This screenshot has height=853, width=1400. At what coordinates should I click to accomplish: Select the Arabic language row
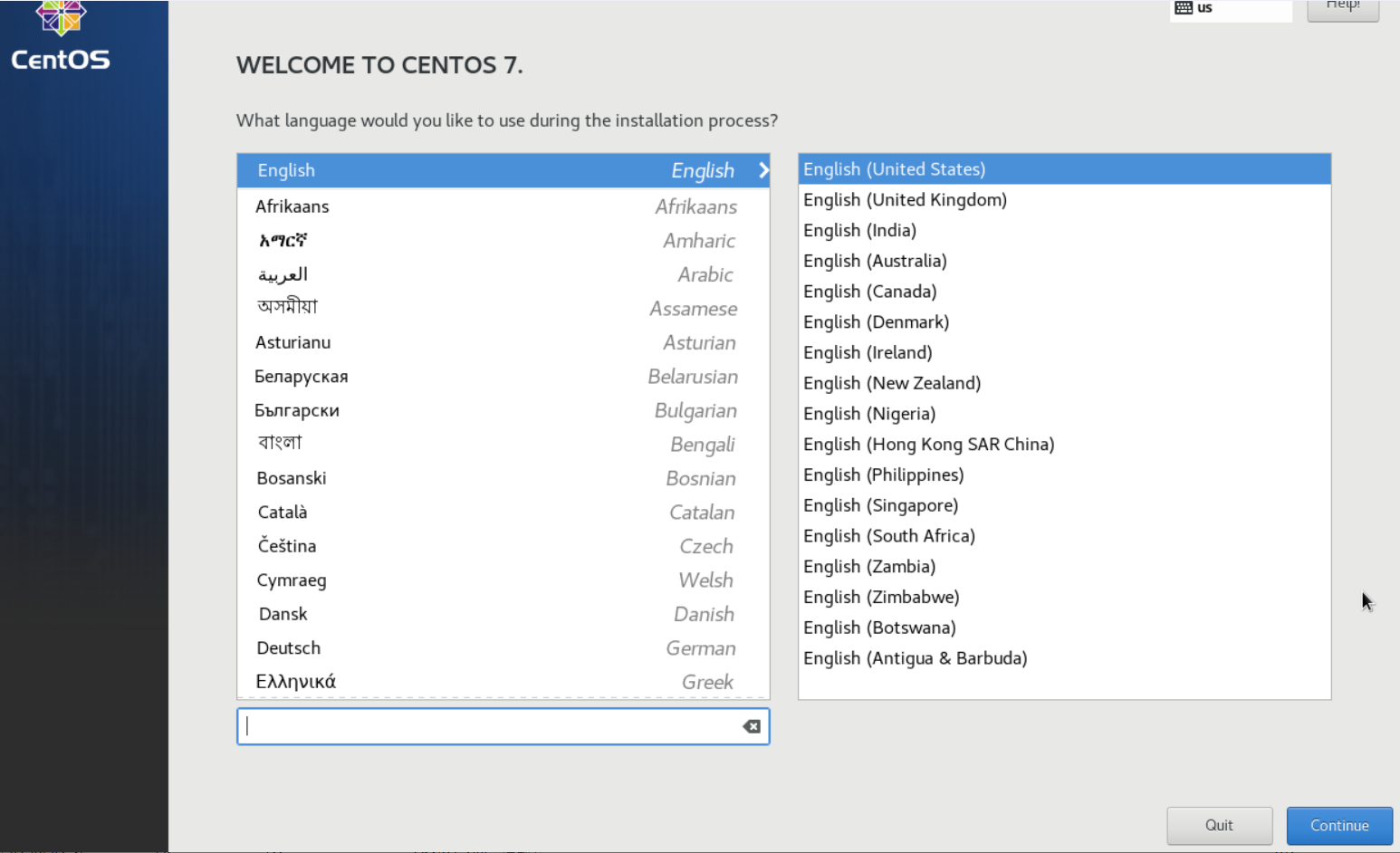[x=503, y=274]
